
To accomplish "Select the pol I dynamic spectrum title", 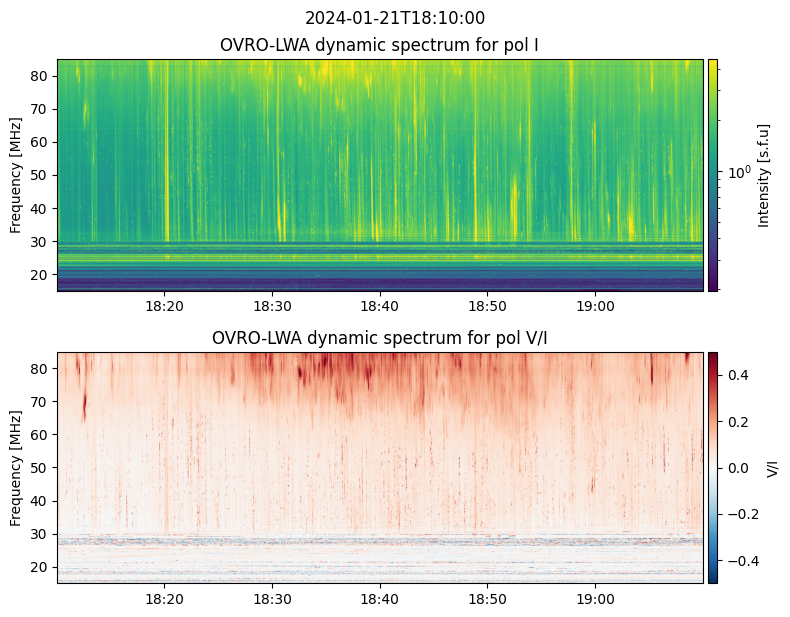I will click(x=380, y=45).
